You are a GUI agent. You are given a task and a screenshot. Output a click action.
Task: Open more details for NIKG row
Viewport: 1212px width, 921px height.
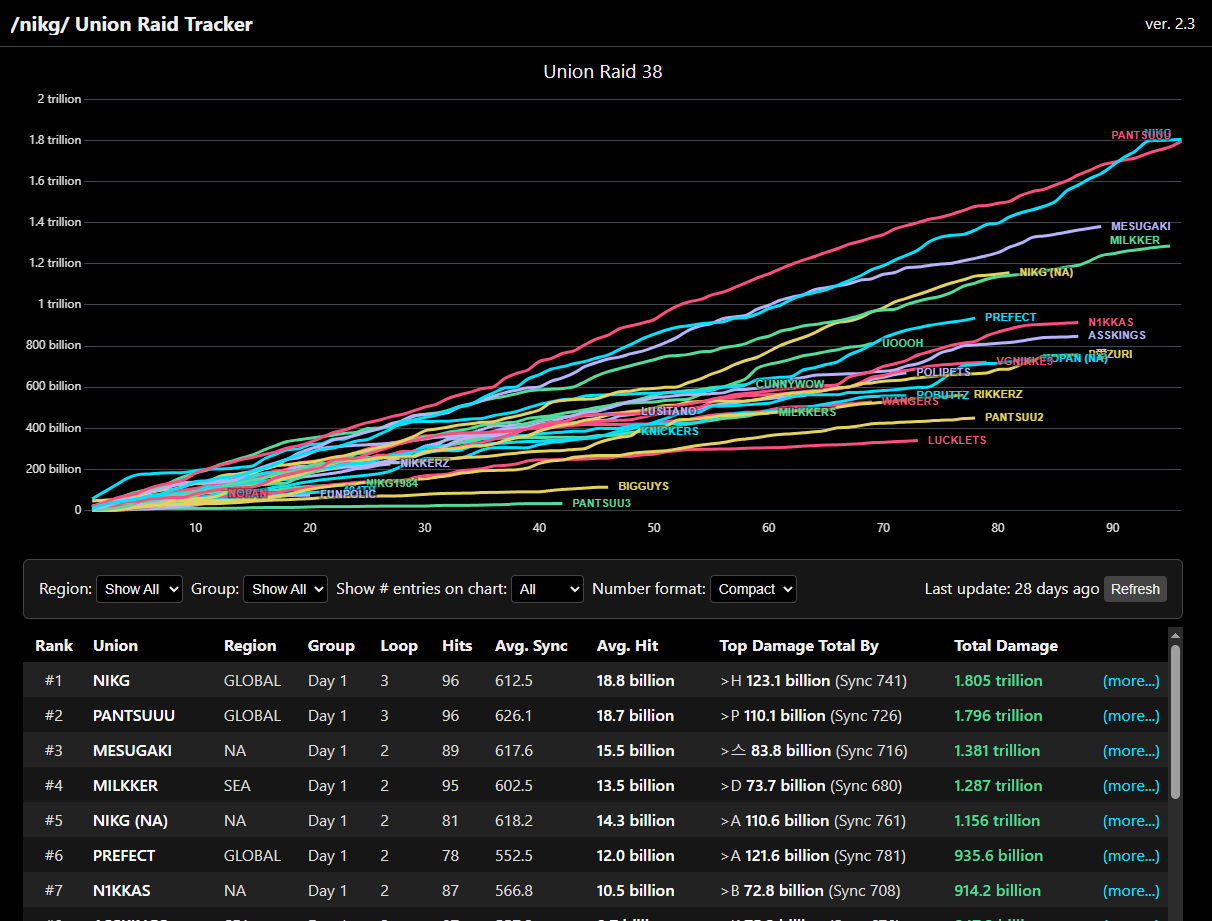point(1131,681)
